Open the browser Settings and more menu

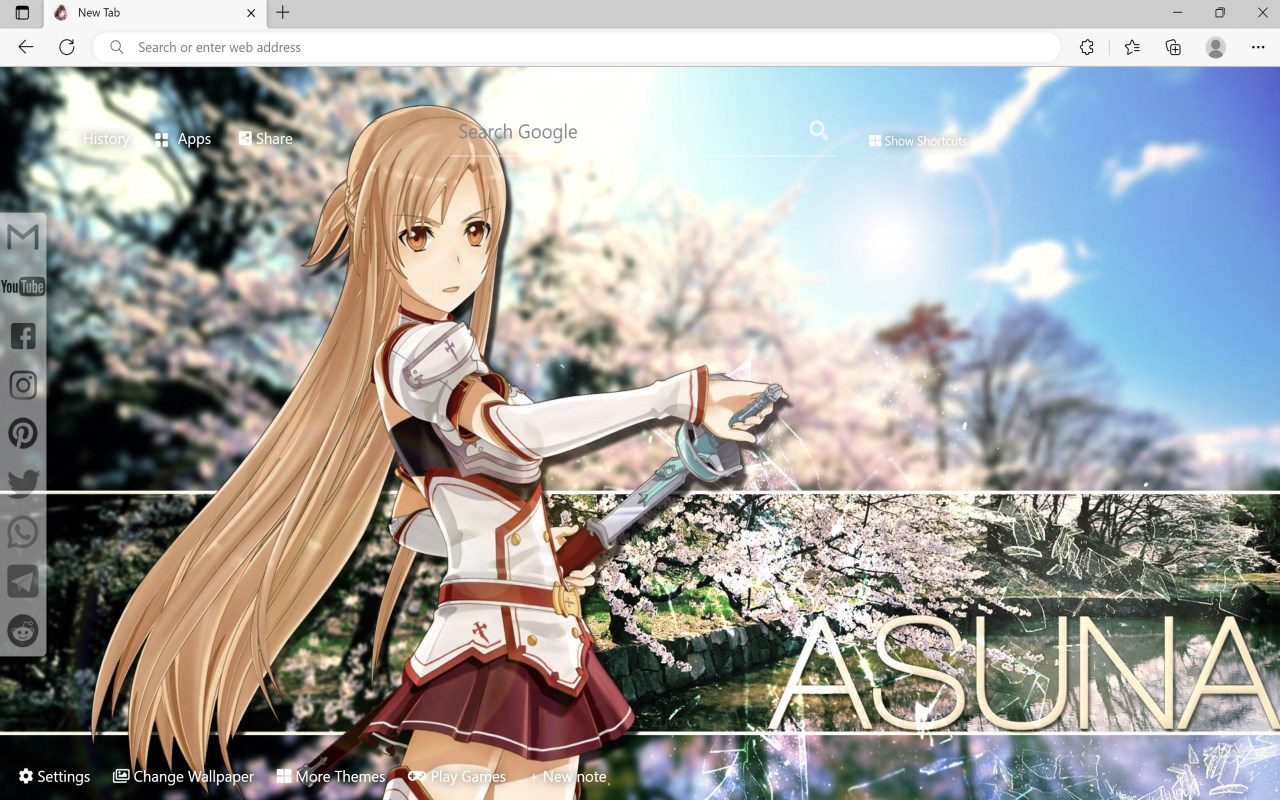[x=1258, y=47]
